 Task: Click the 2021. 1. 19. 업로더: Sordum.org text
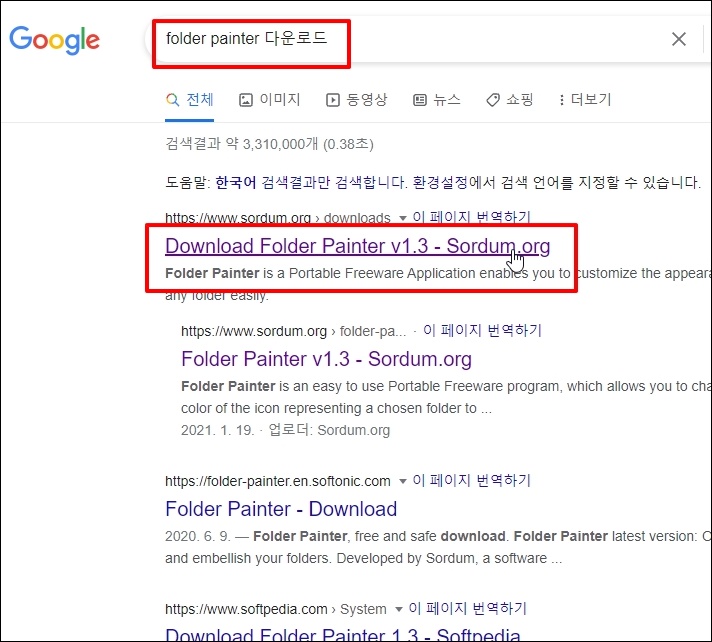coord(286,430)
